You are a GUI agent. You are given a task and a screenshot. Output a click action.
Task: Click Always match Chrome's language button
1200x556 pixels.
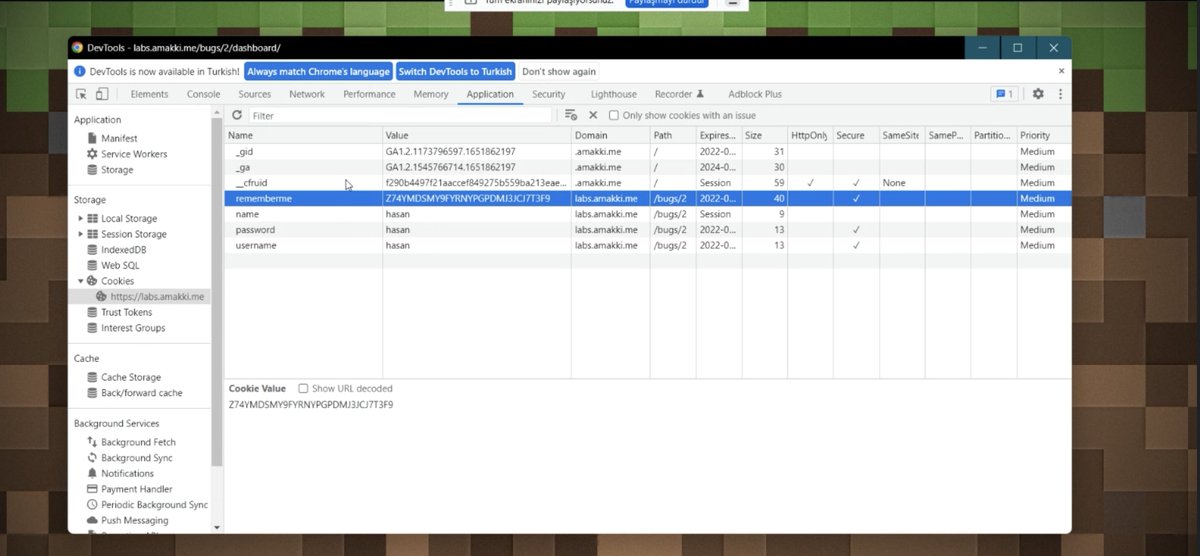coord(318,72)
